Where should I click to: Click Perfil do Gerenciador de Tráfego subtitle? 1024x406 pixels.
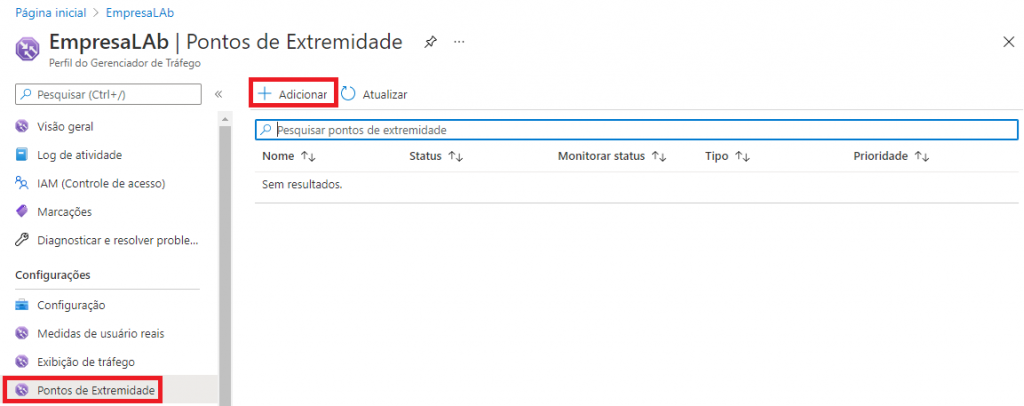[x=125, y=63]
